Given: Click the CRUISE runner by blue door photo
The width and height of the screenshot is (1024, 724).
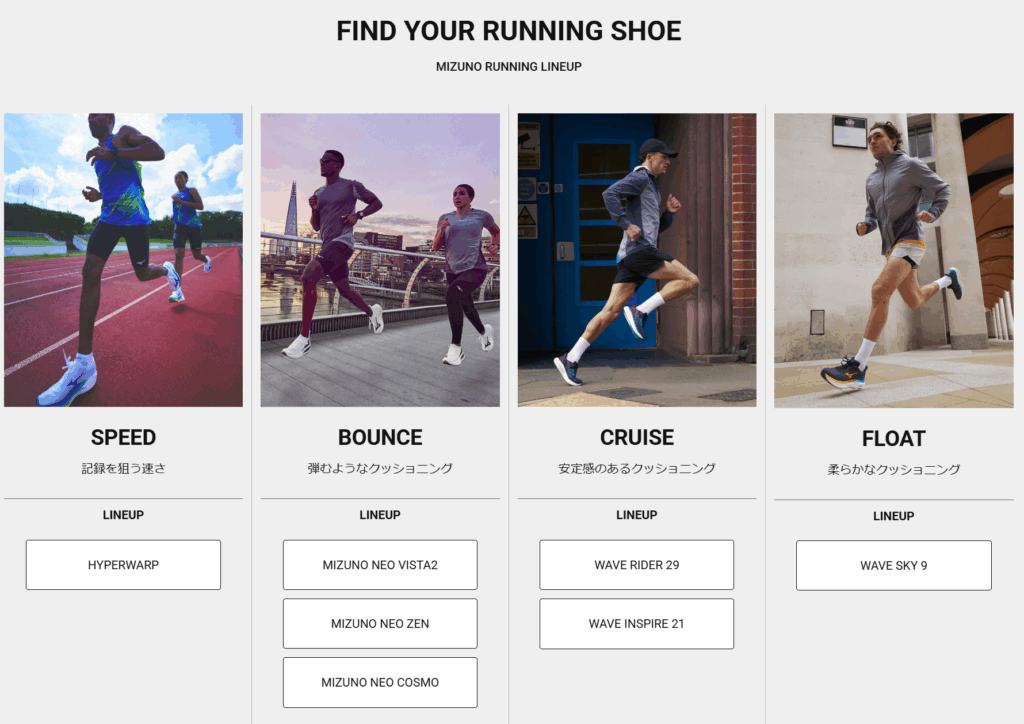Looking at the screenshot, I should [637, 260].
